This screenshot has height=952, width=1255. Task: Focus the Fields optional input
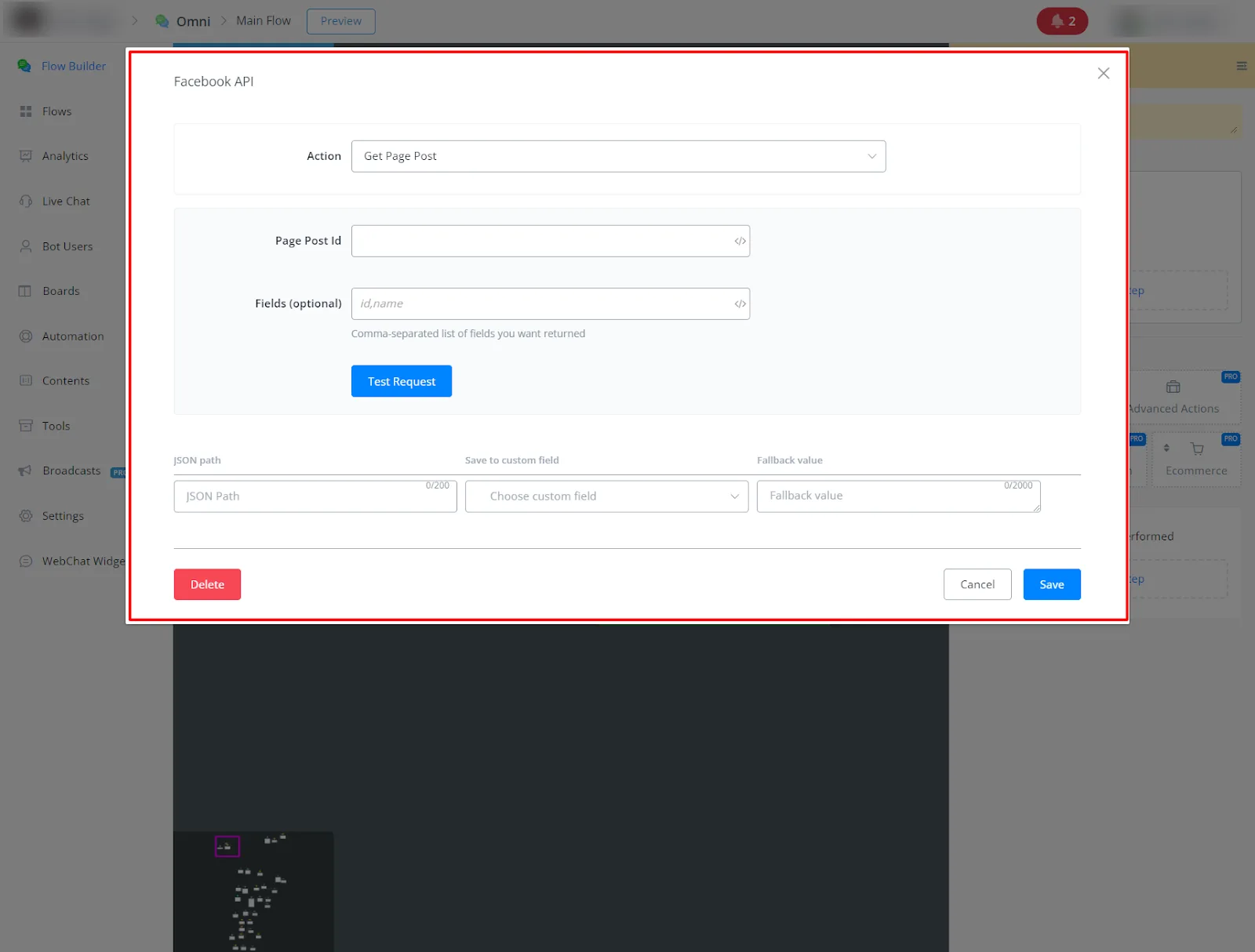click(x=551, y=303)
